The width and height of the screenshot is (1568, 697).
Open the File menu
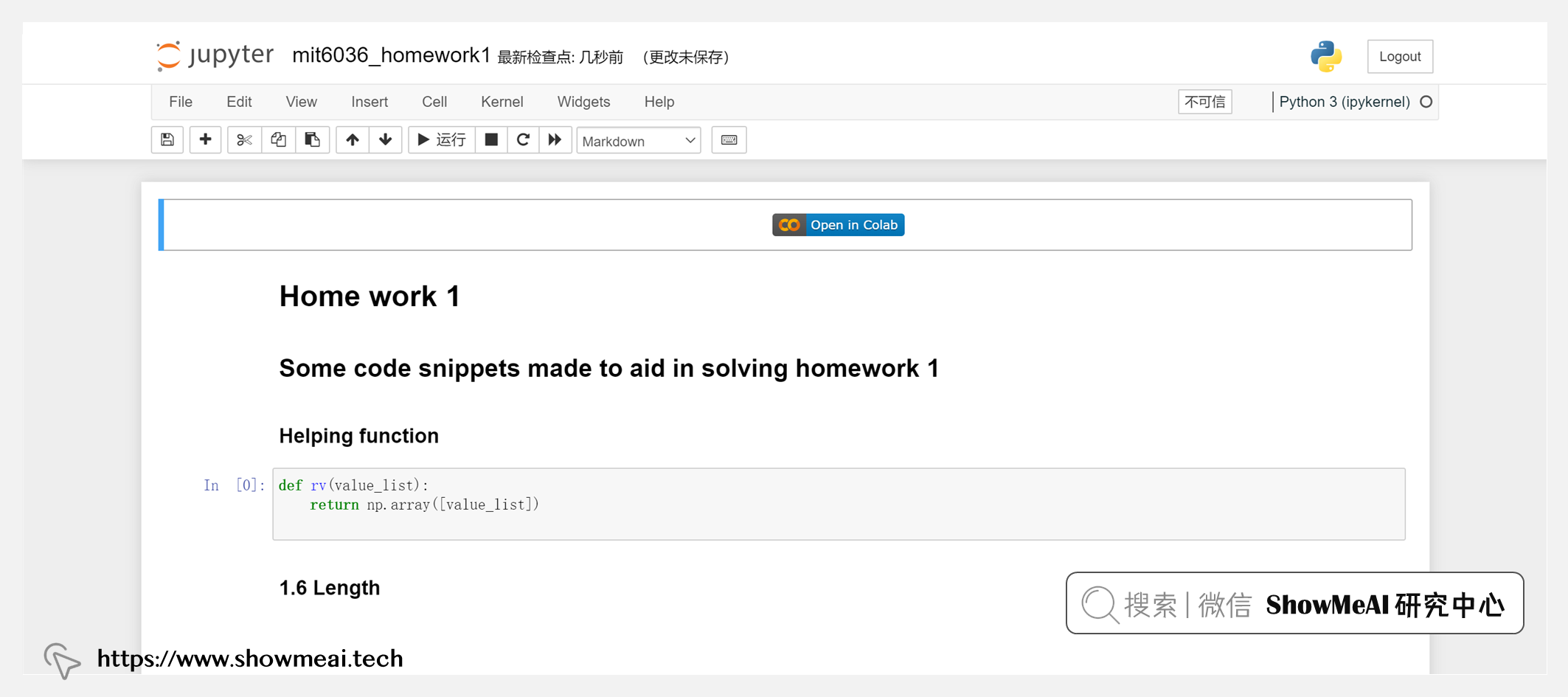tap(180, 102)
